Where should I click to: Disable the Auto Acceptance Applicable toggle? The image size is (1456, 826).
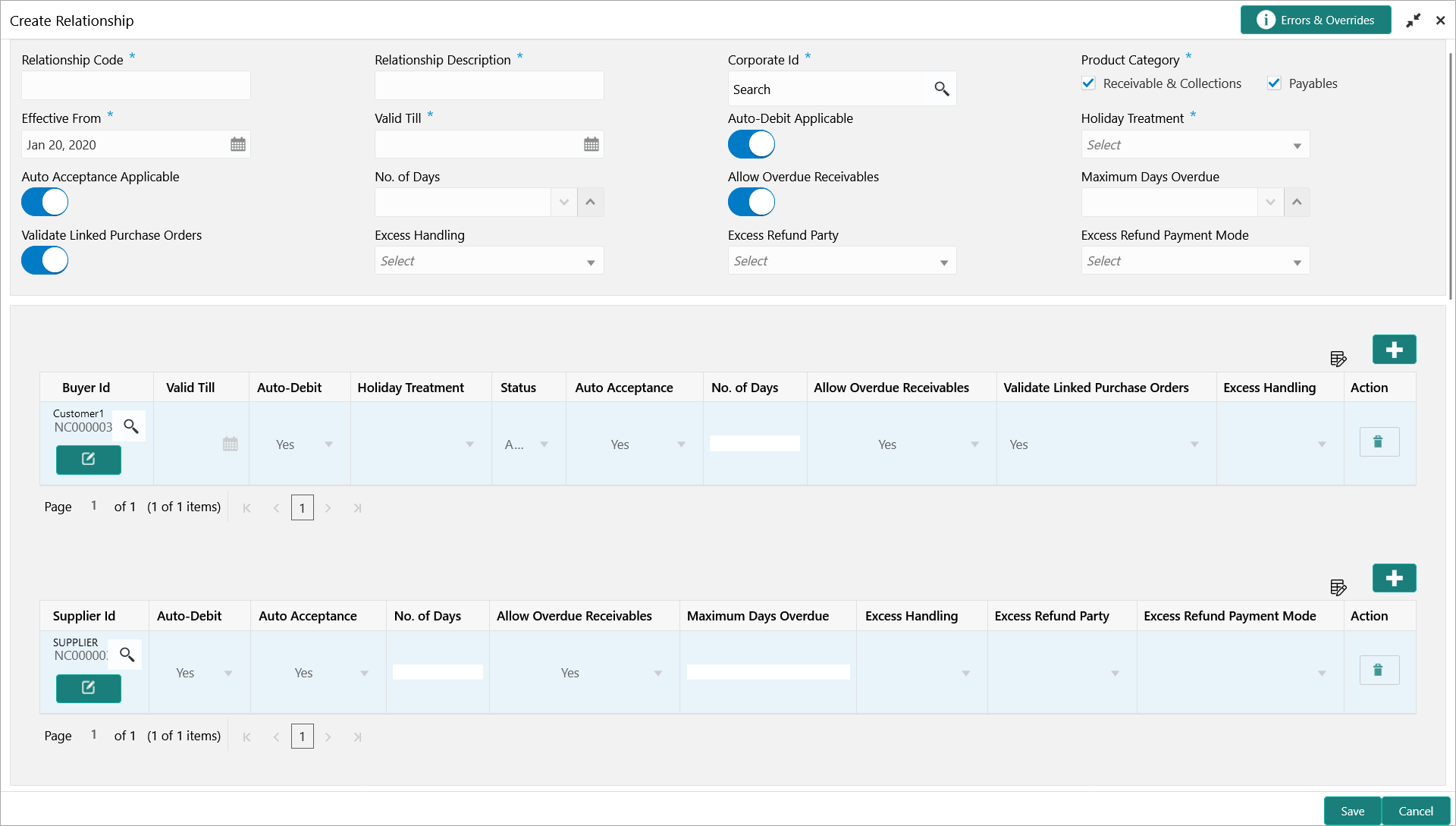(45, 202)
